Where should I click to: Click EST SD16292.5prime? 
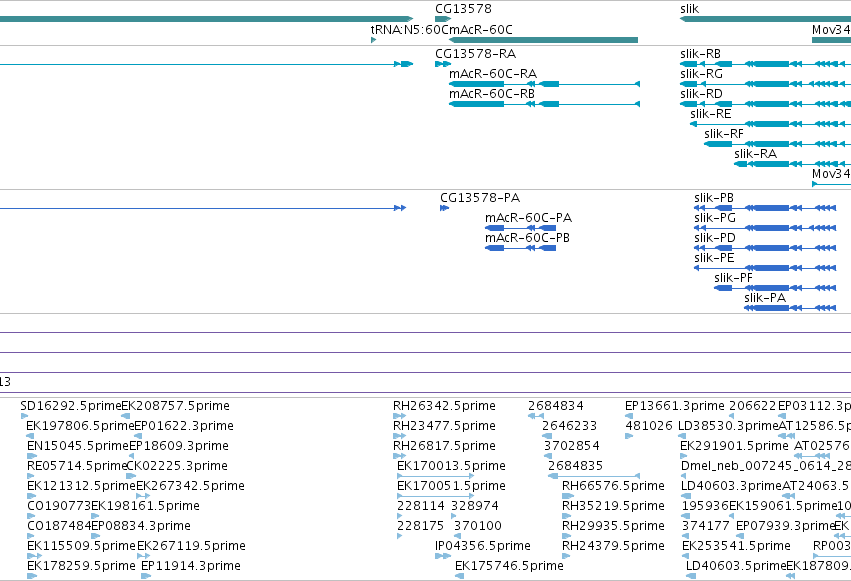point(71,406)
